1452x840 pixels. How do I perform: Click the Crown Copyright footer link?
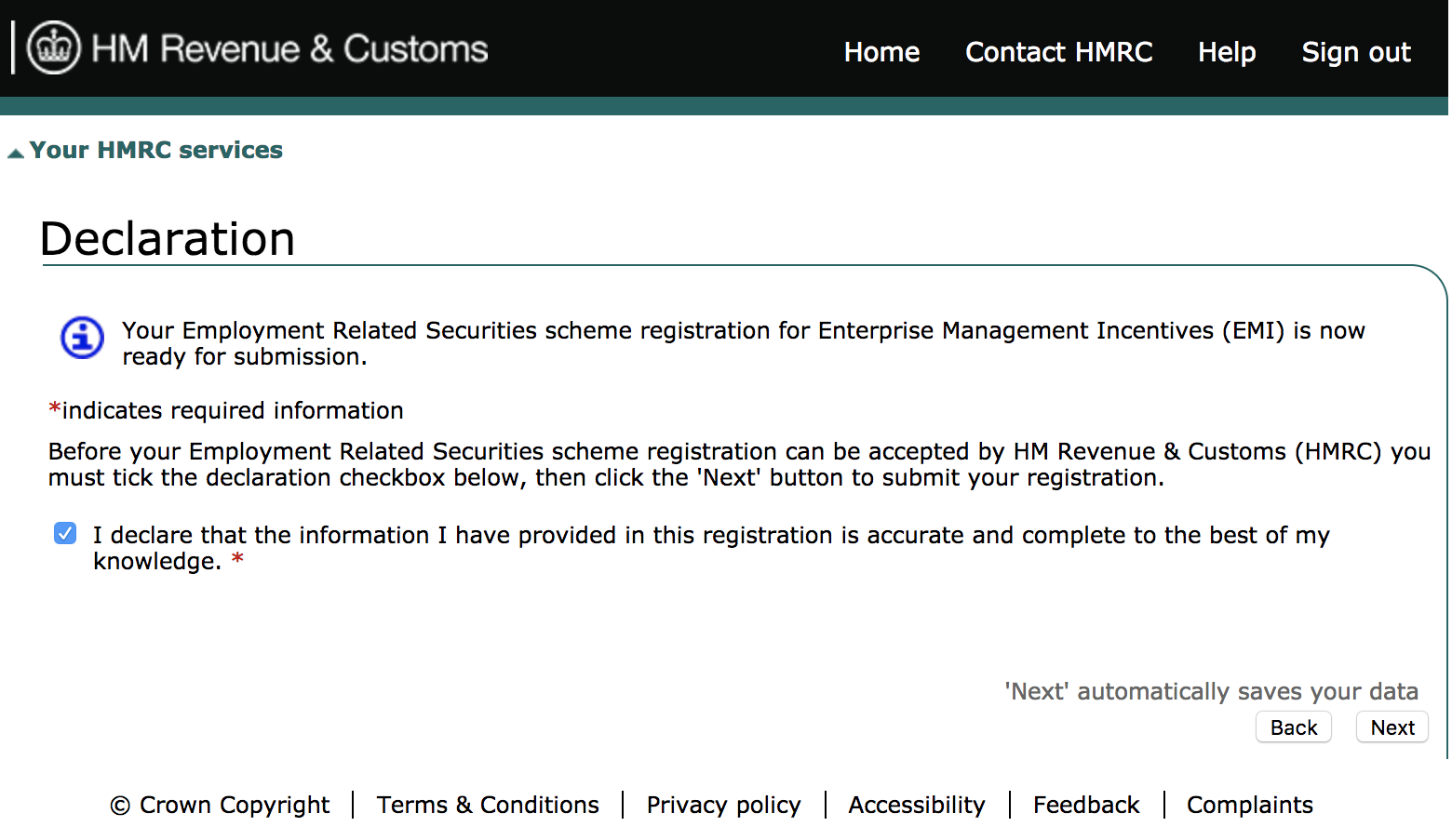point(220,805)
